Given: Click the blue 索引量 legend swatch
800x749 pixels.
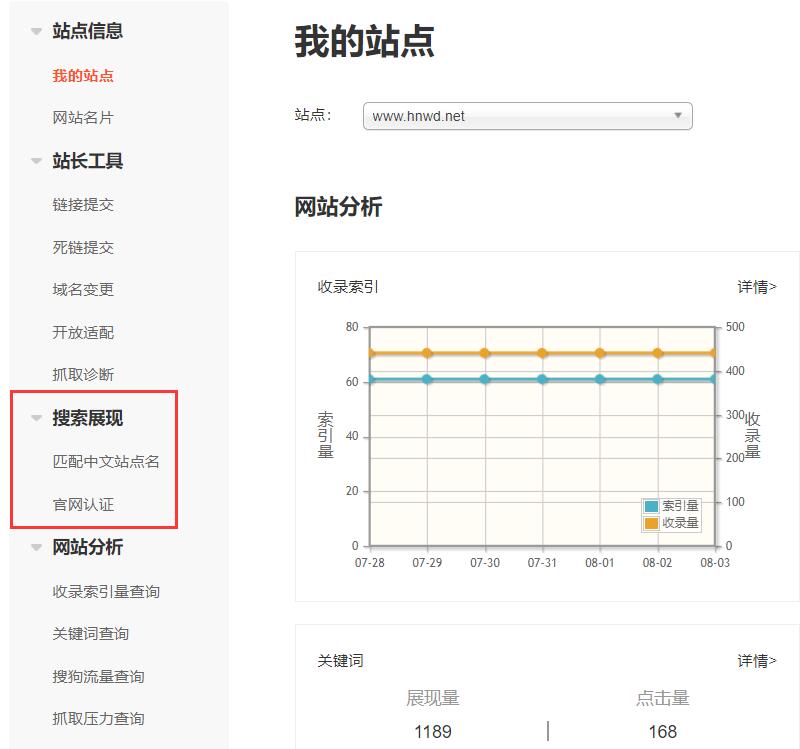Looking at the screenshot, I should (652, 507).
